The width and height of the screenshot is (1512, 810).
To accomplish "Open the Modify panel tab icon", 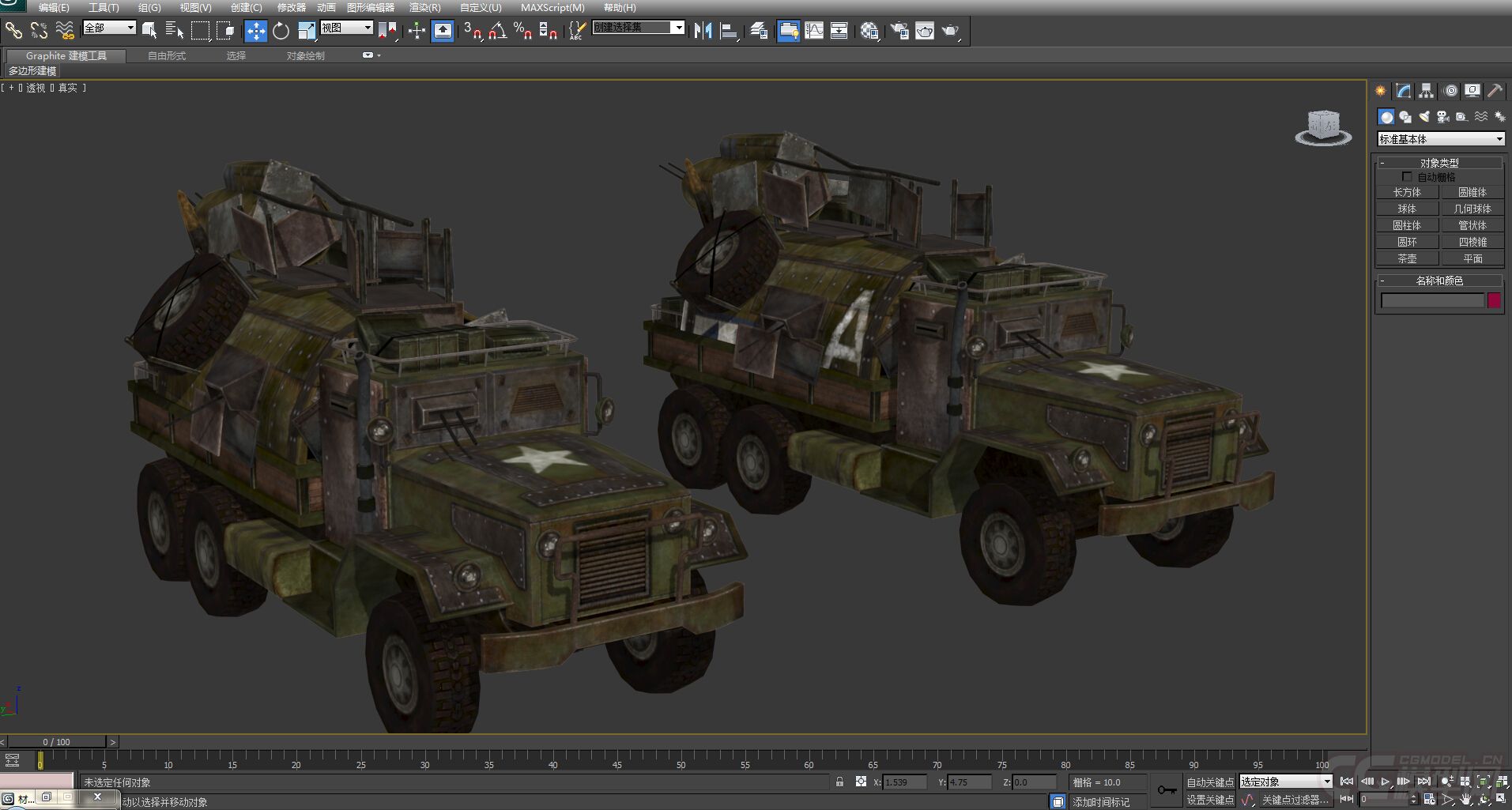I will click(x=1403, y=91).
